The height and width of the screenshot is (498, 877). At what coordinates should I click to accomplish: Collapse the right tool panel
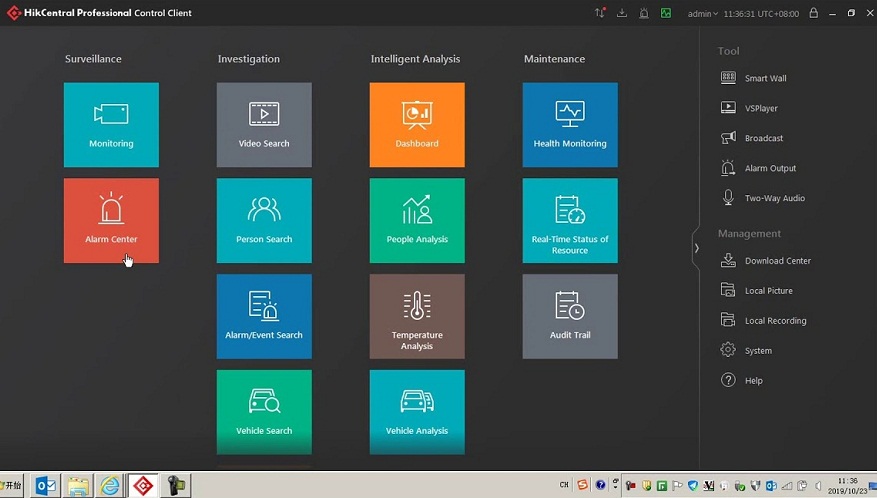[696, 248]
